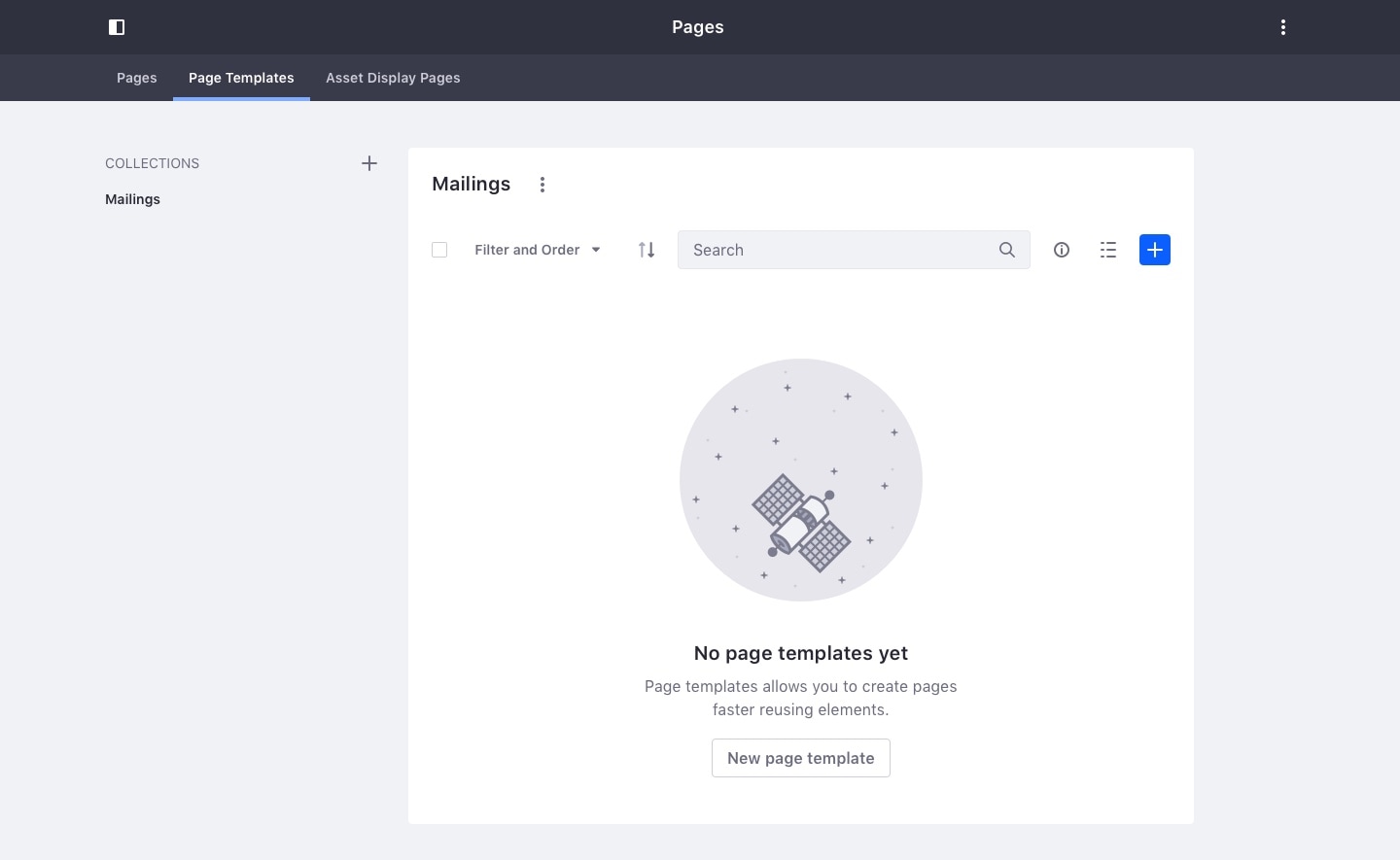Image resolution: width=1400 pixels, height=860 pixels.
Task: Click the "No page templates yet" heading
Action: click(801, 653)
